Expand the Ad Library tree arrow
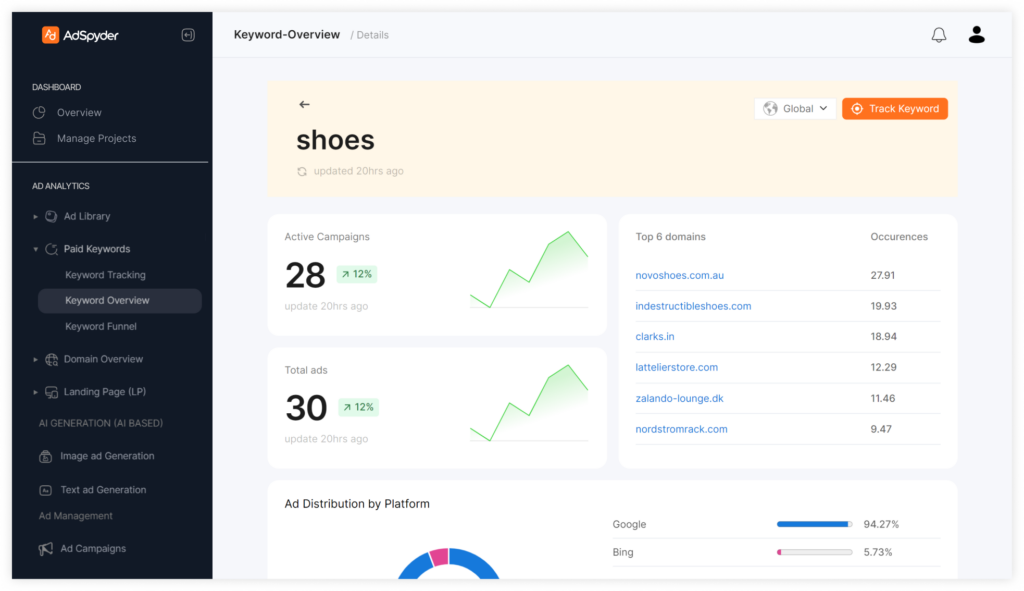The image size is (1024, 591). tap(35, 216)
